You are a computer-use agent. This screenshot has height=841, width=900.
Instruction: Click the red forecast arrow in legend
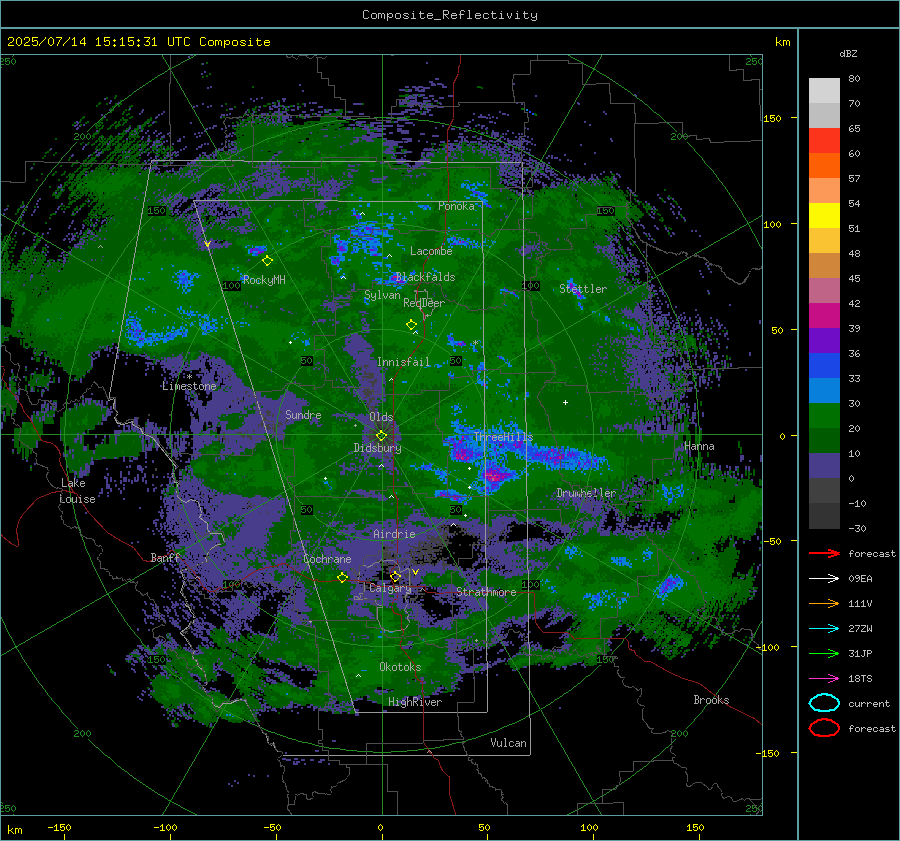(x=824, y=553)
